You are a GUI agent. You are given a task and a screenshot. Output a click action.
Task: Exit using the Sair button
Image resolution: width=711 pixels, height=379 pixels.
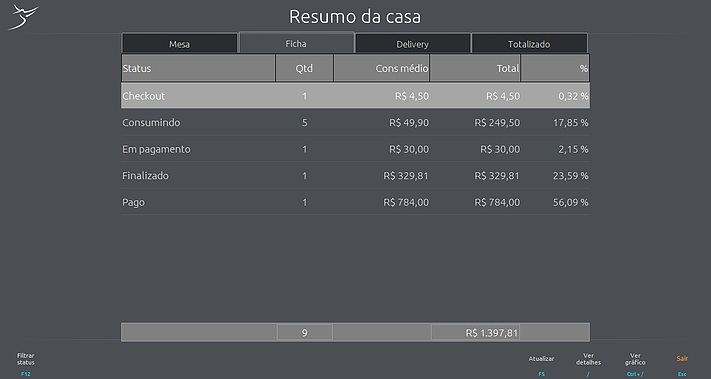[x=682, y=364]
